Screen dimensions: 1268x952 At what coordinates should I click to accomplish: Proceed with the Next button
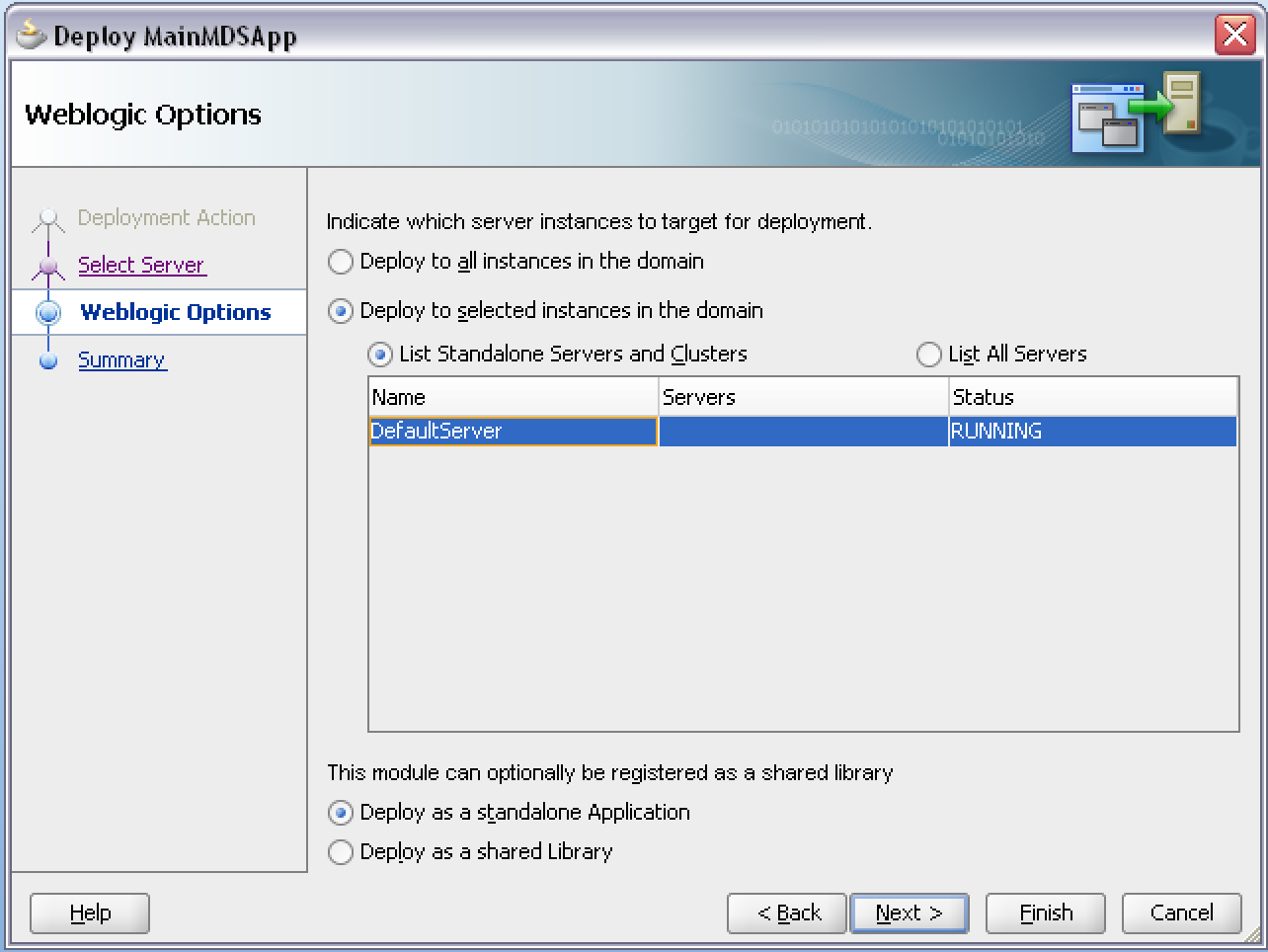coord(910,913)
